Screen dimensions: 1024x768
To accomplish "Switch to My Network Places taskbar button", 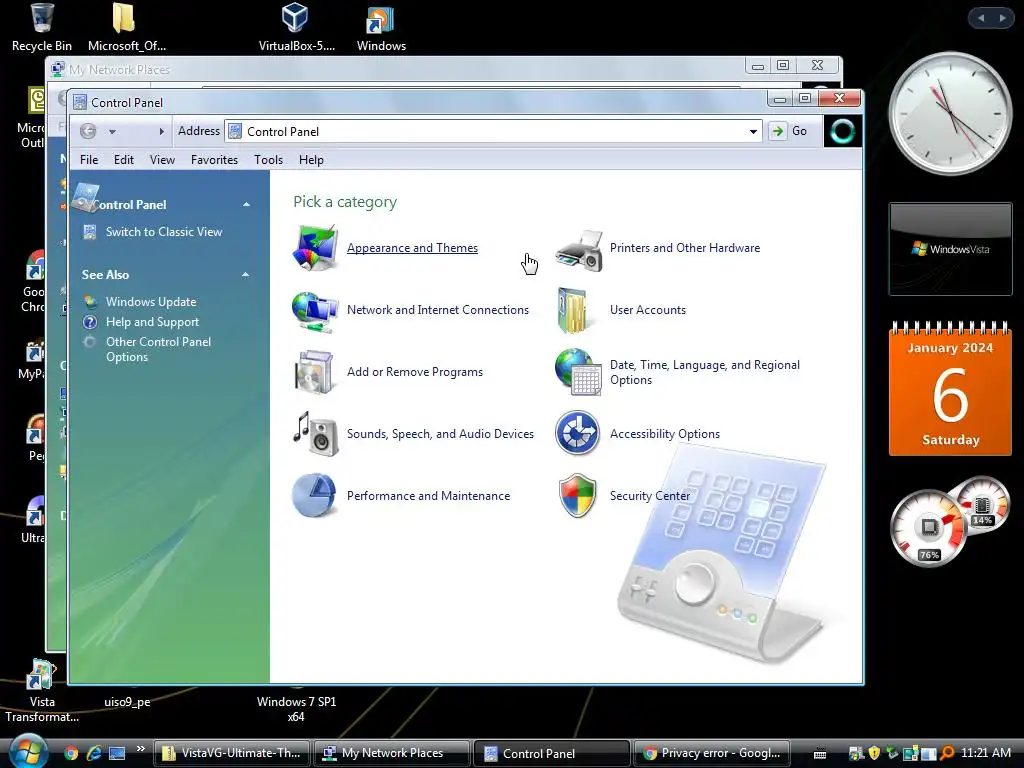I will pyautogui.click(x=391, y=753).
